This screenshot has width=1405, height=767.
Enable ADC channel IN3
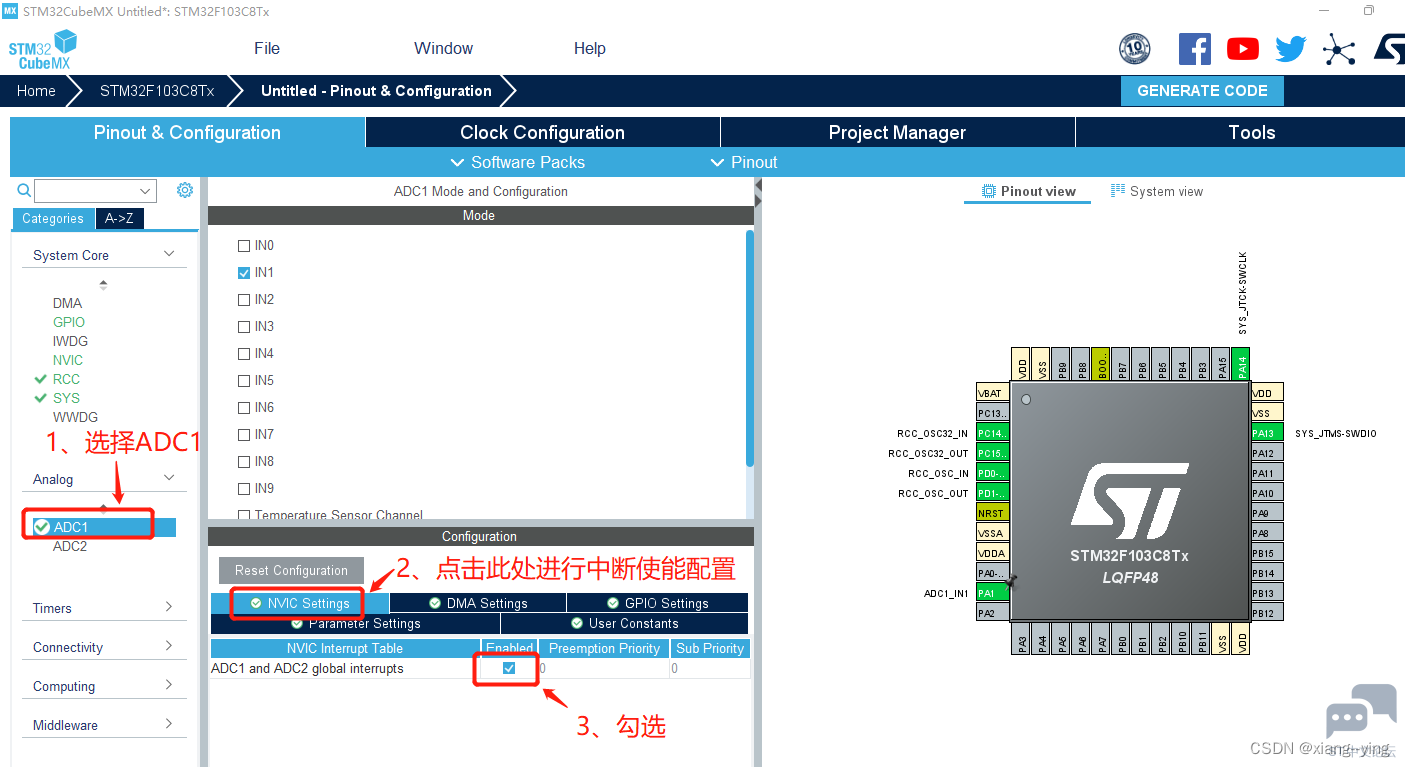pyautogui.click(x=244, y=327)
